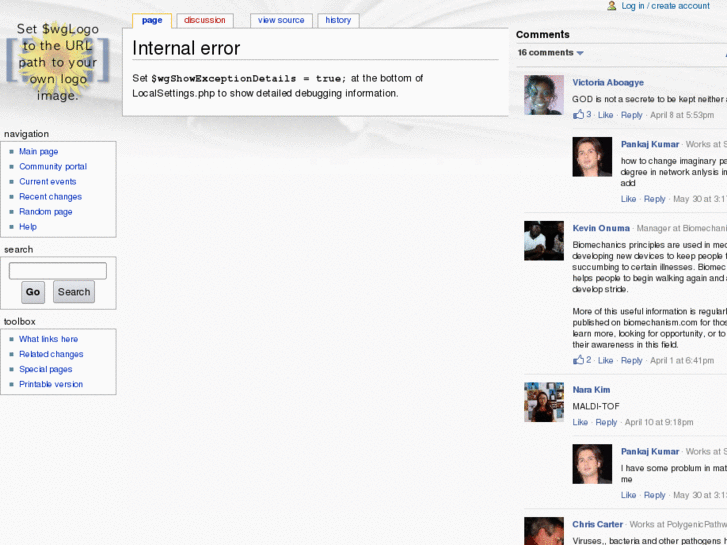Reply to Nara Kim's MALDI-TOF comment
This screenshot has width=727, height=545.
[x=606, y=422]
